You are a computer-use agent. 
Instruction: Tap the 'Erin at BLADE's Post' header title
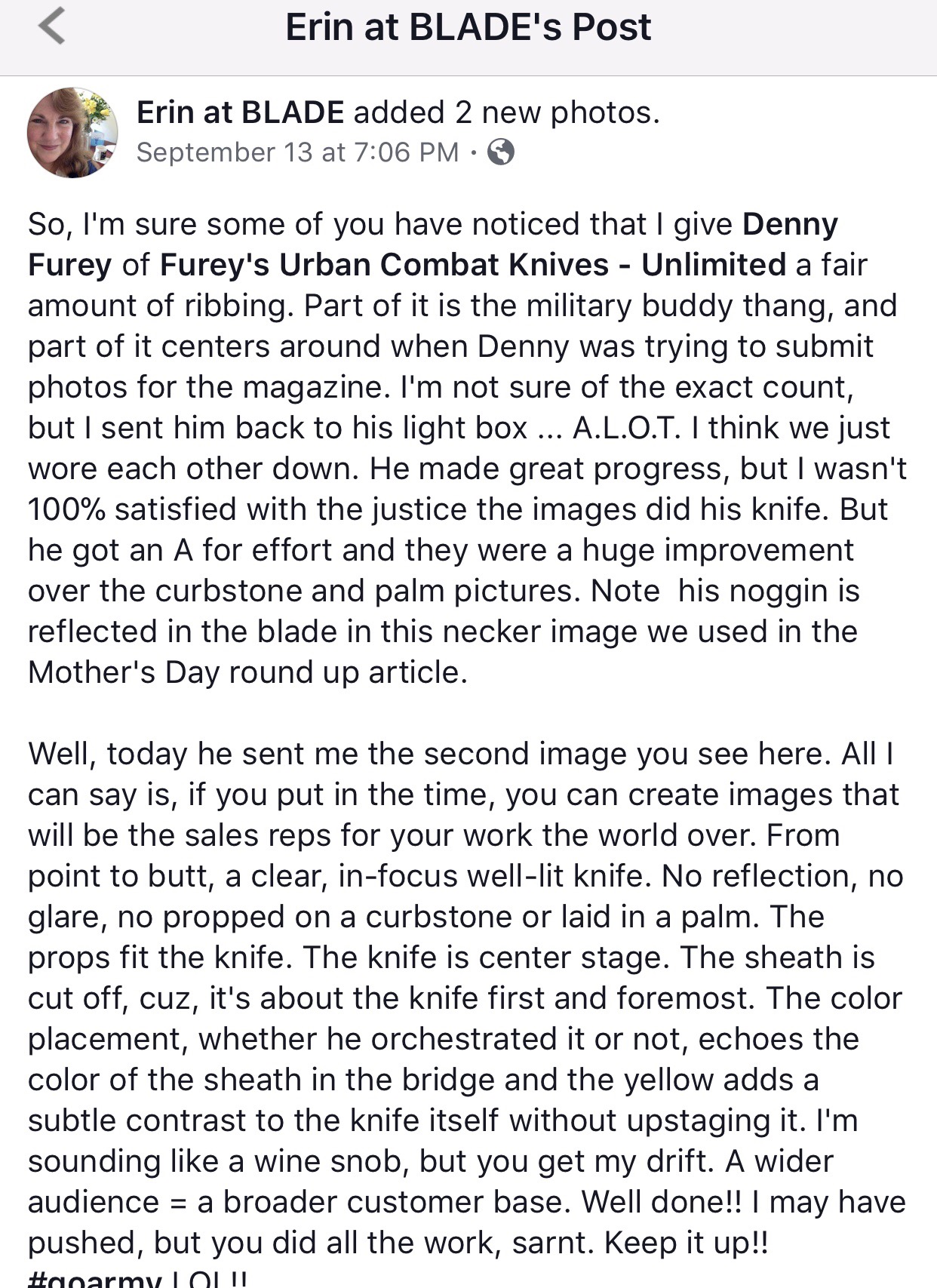tap(468, 27)
